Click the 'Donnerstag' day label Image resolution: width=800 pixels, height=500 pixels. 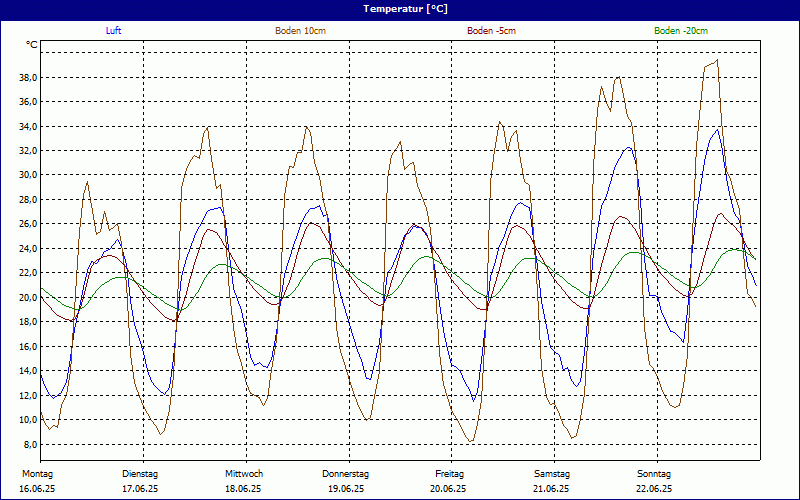pyautogui.click(x=345, y=474)
